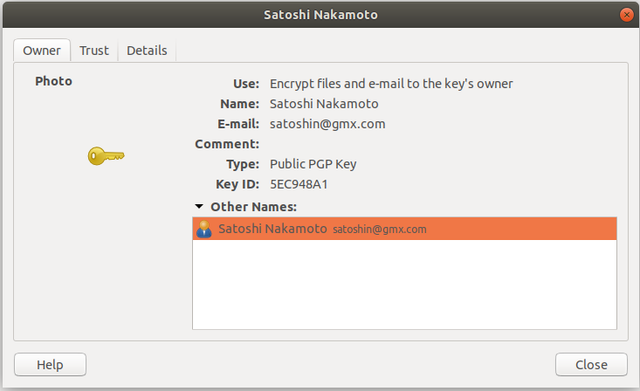
Task: Click the Type value Public PGP Key
Action: tap(313, 164)
